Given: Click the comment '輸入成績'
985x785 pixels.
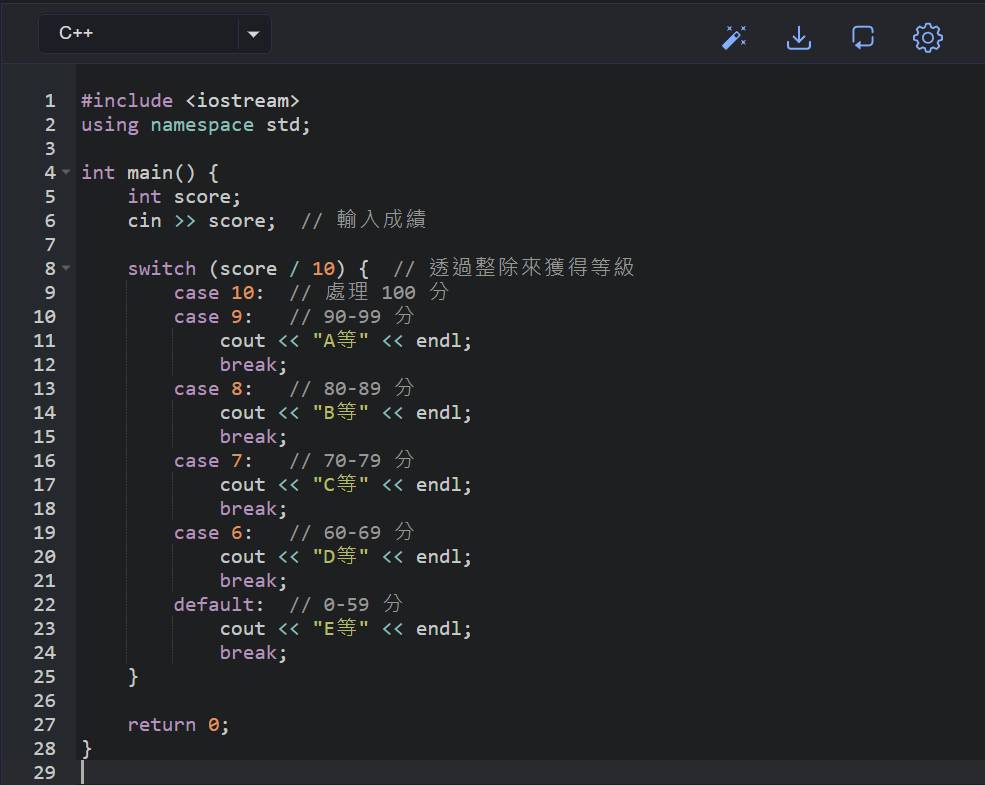Looking at the screenshot, I should pyautogui.click(x=381, y=219).
